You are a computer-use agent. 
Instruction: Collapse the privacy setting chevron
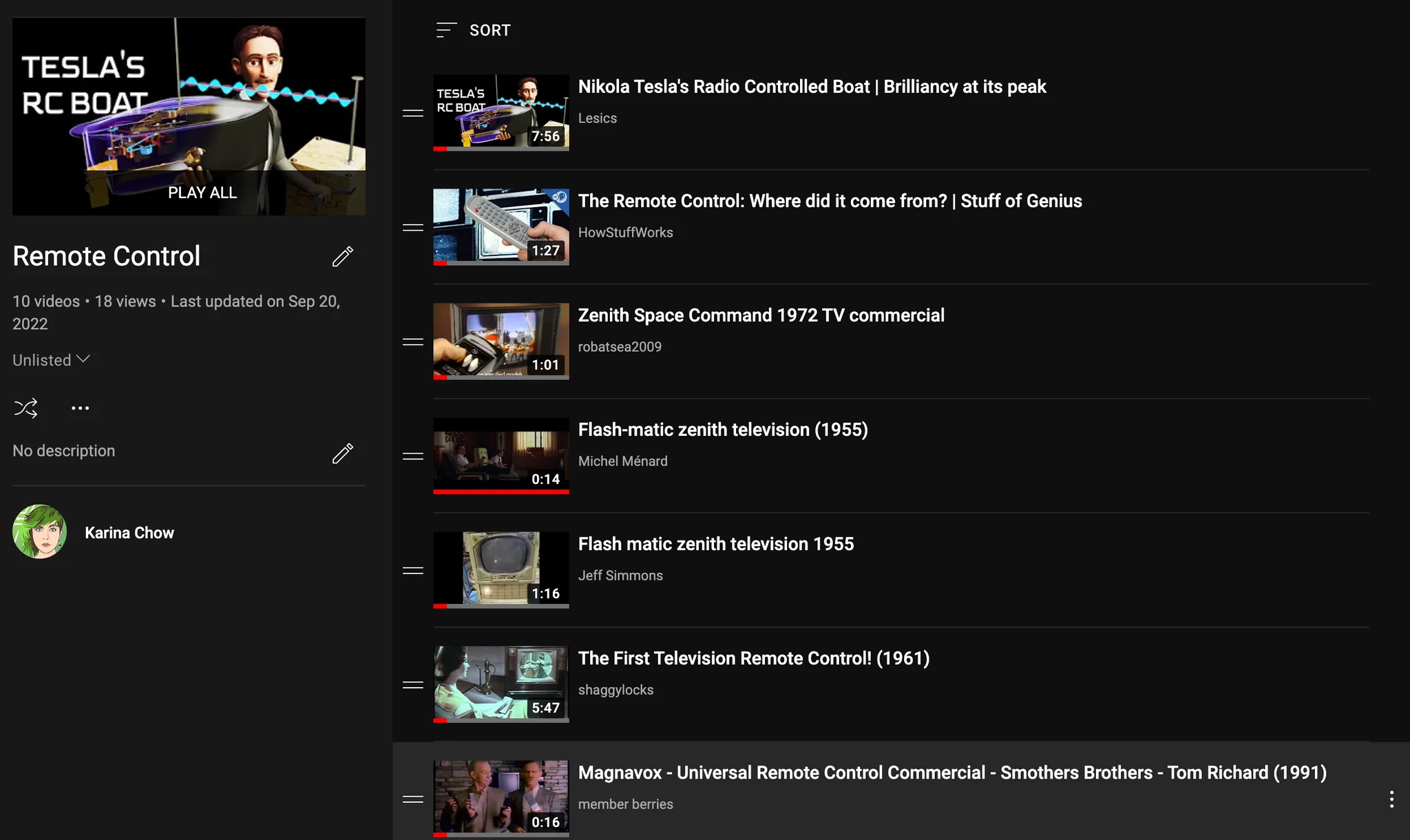click(x=83, y=359)
